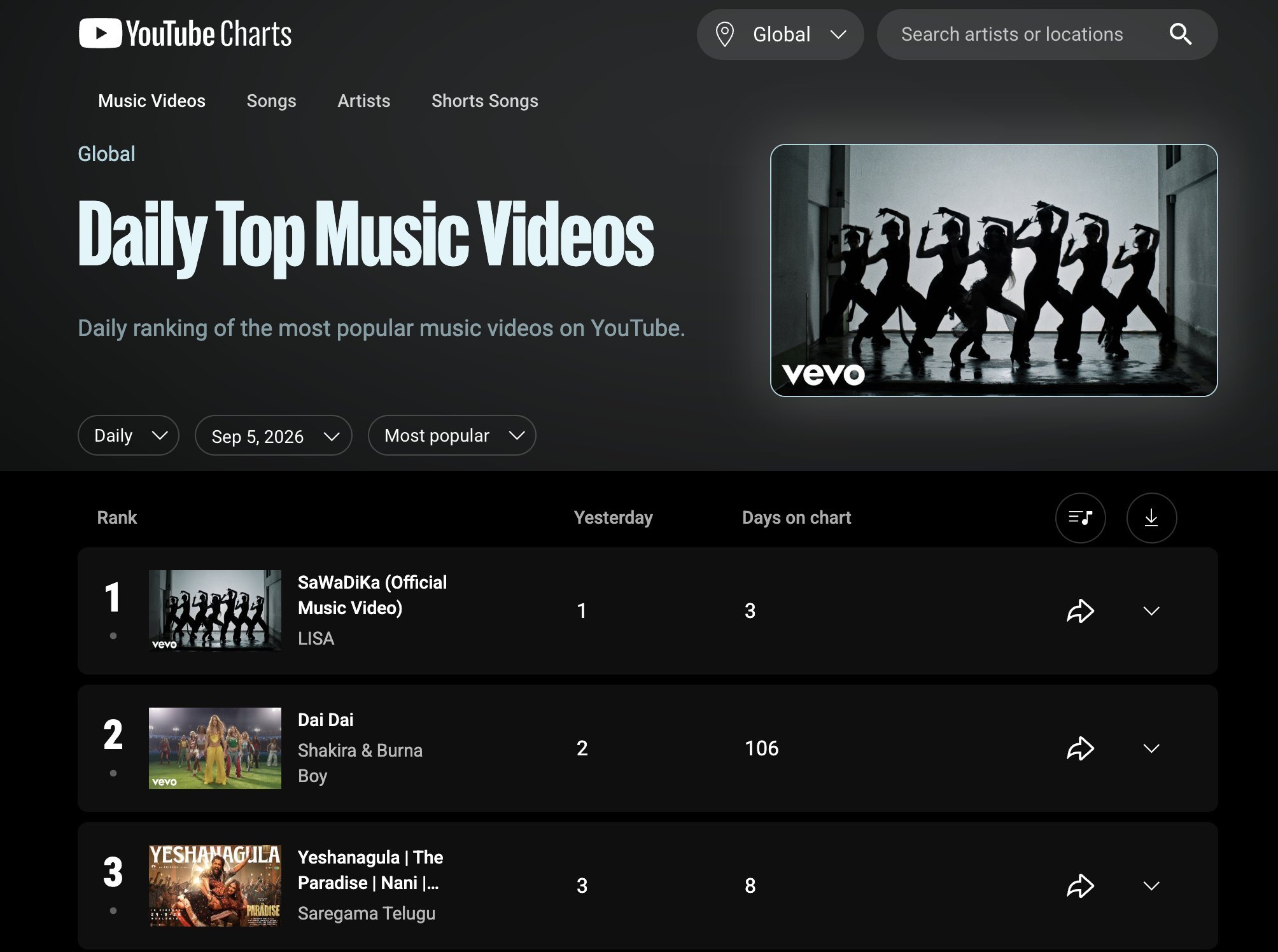Switch to the Shorts Songs tab
This screenshot has height=952, width=1278.
point(484,101)
